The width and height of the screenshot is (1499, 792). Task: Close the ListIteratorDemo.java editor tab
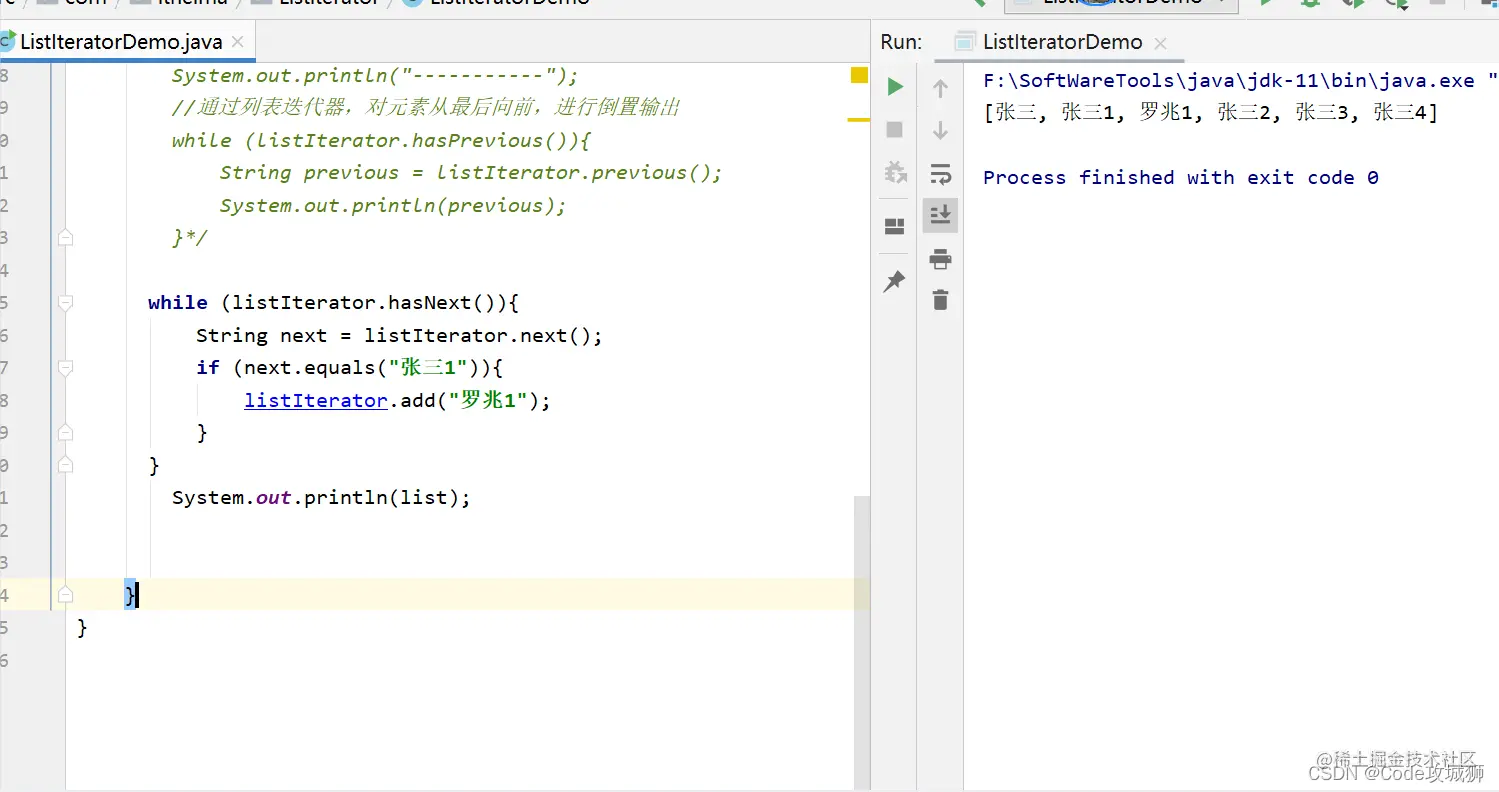pyautogui.click(x=238, y=42)
